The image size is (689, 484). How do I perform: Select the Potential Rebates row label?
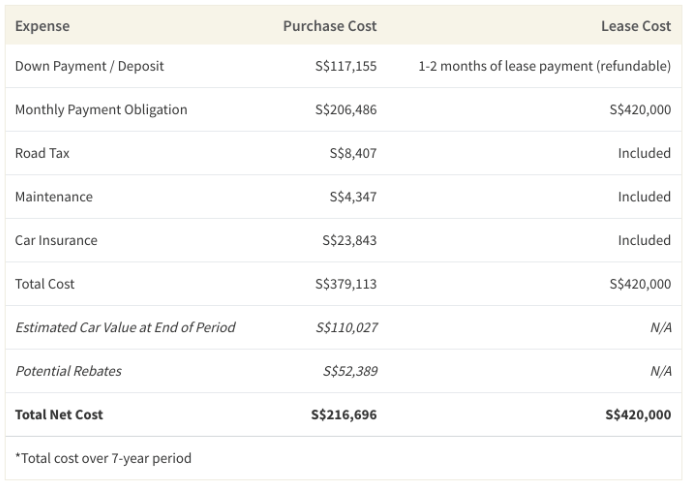pyautogui.click(x=68, y=371)
